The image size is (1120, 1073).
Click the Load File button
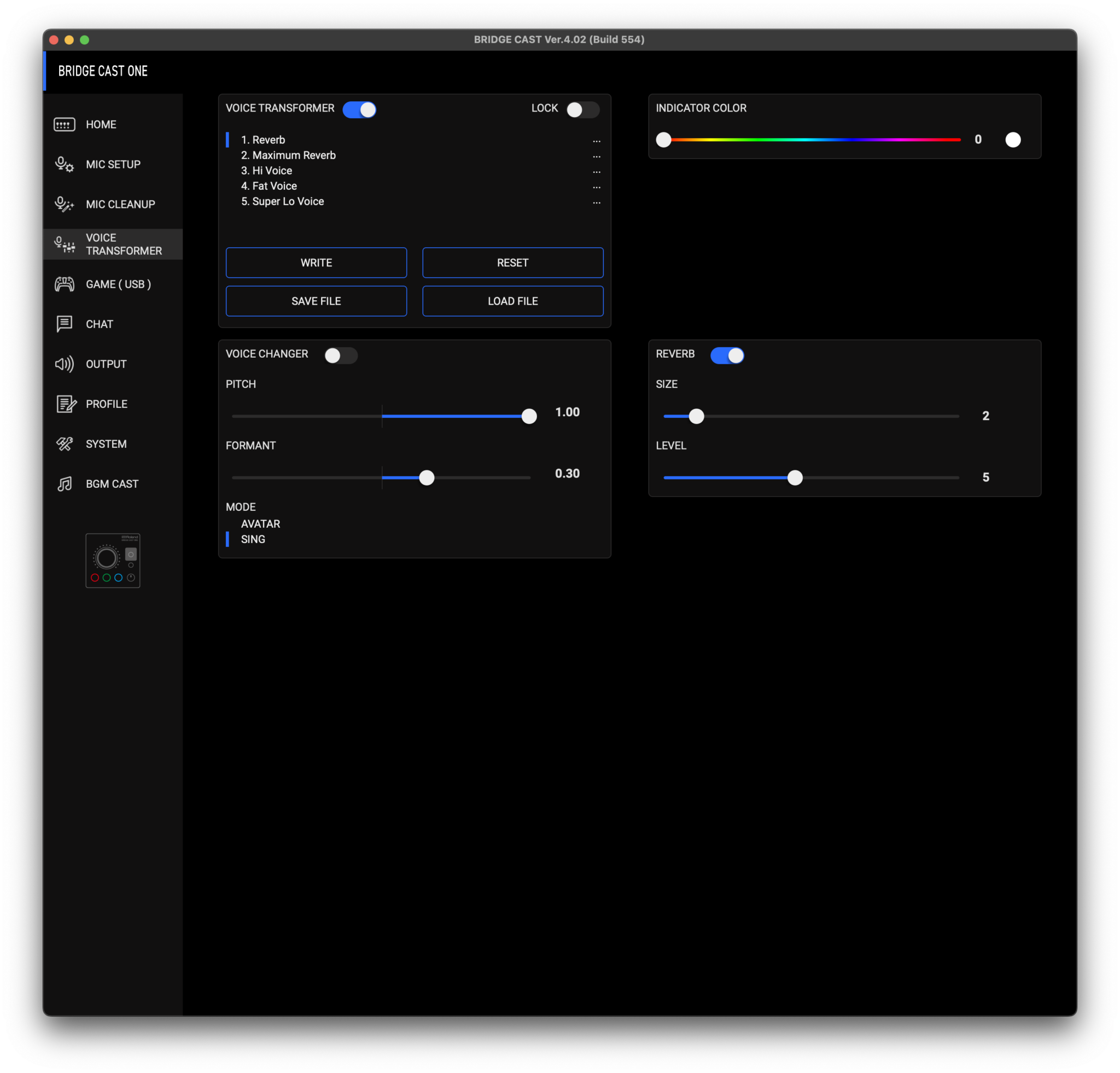pos(512,301)
